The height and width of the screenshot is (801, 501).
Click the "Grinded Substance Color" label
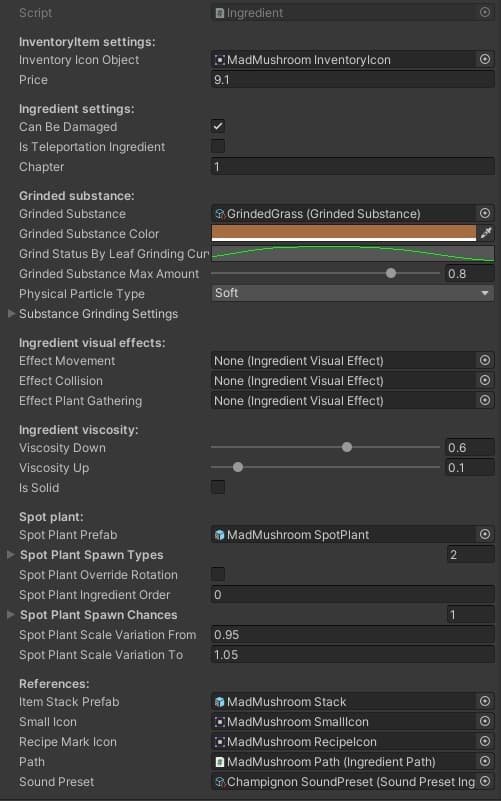pyautogui.click(x=89, y=233)
